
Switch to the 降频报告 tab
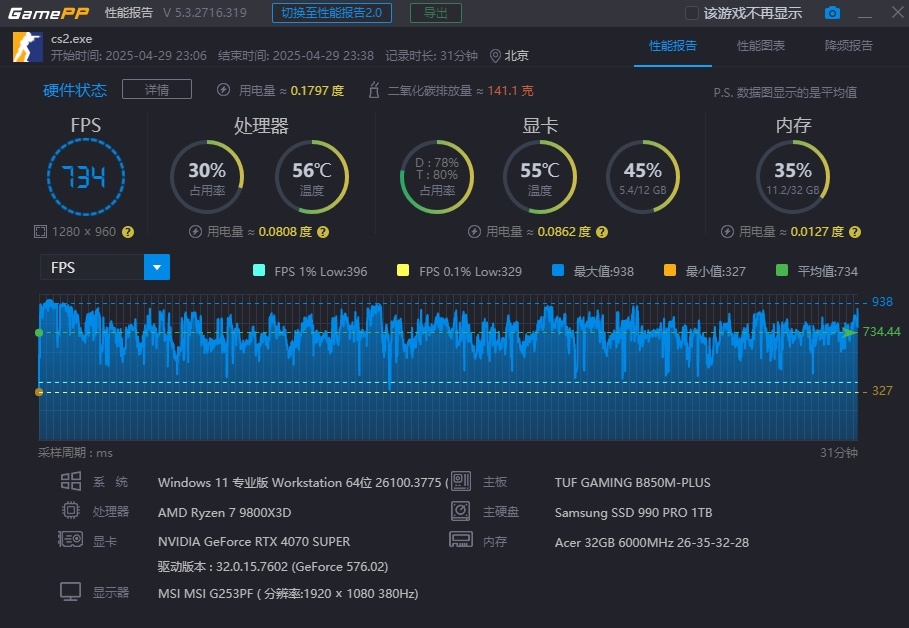849,46
